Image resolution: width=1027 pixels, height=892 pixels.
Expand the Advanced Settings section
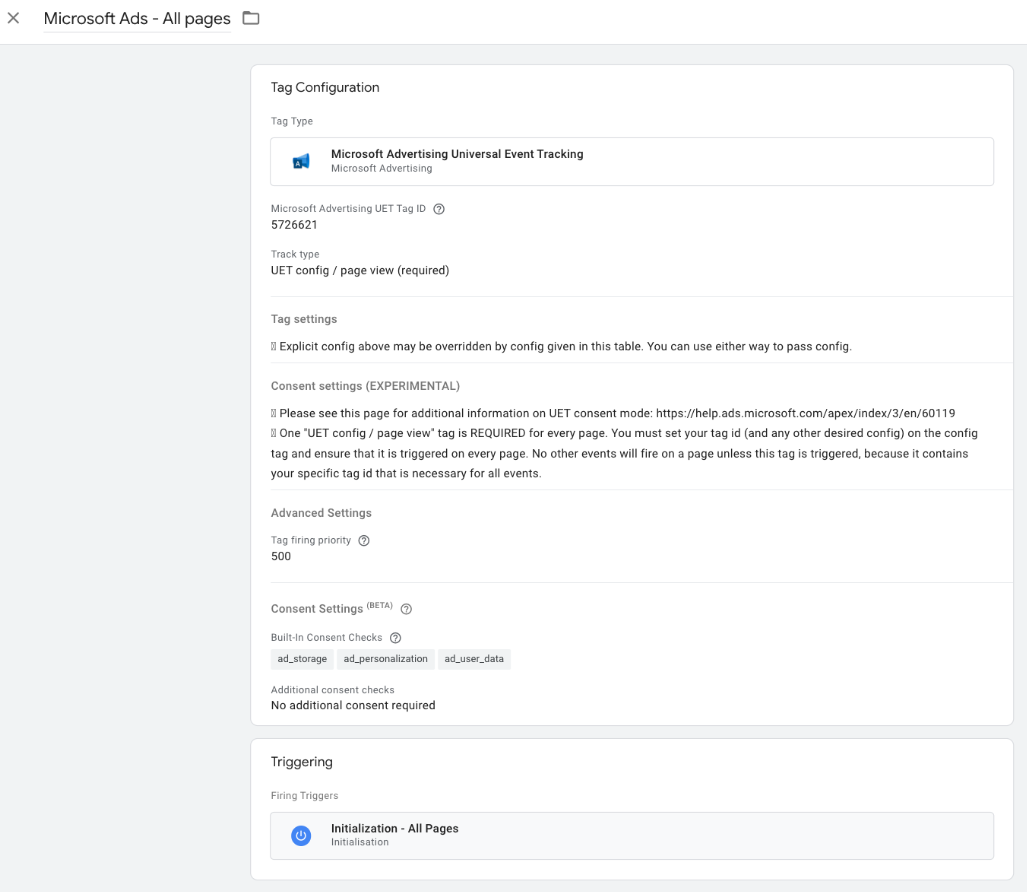pyautogui.click(x=321, y=513)
